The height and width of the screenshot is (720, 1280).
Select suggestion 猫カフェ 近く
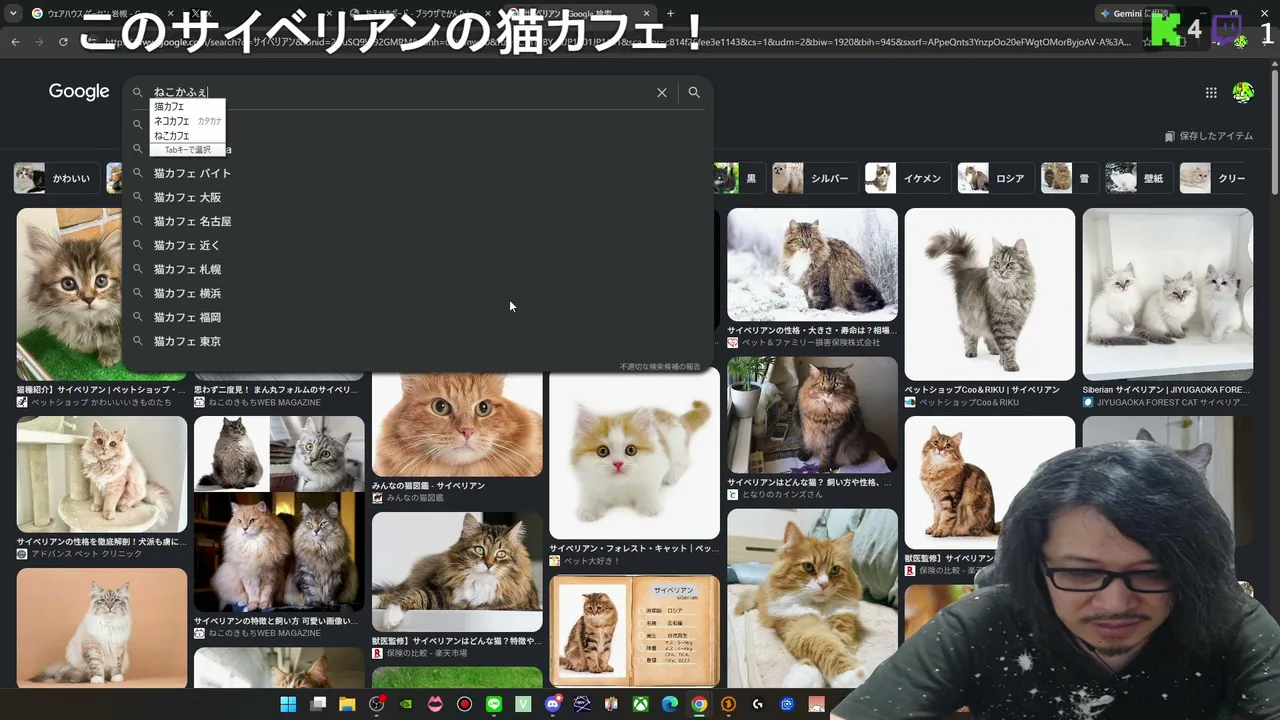pyautogui.click(x=417, y=245)
